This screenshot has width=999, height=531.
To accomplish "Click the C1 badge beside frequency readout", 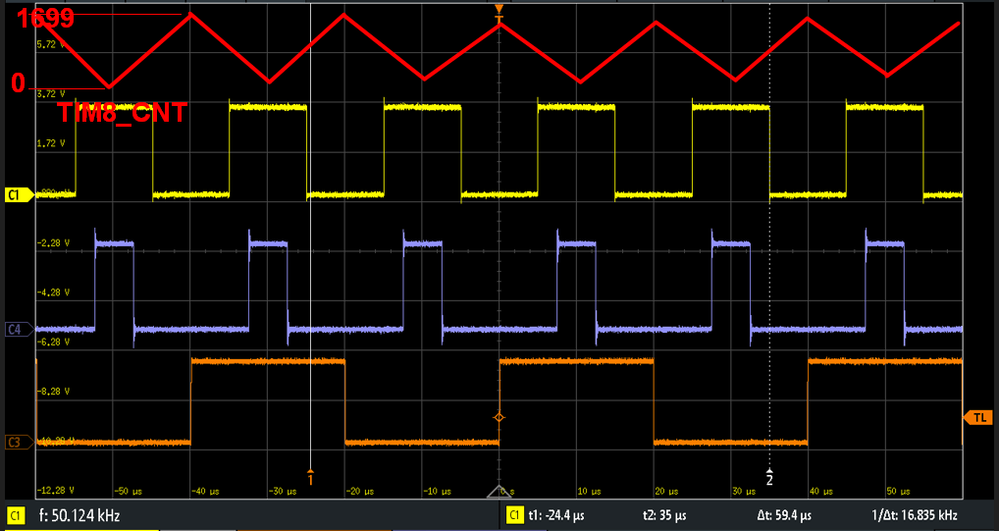I will 16,515.
